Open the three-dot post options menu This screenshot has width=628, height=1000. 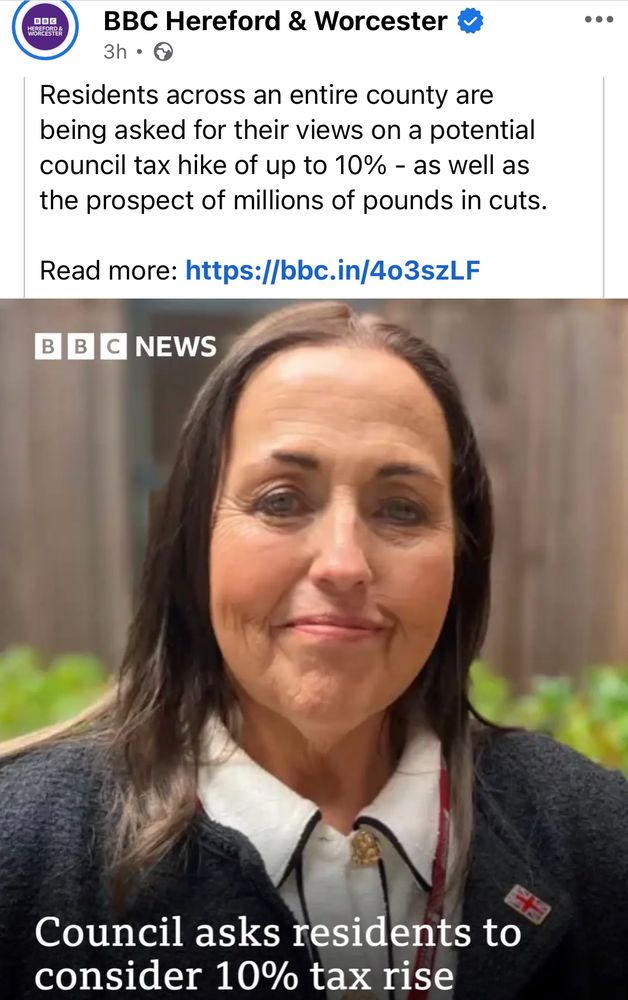coord(599,20)
